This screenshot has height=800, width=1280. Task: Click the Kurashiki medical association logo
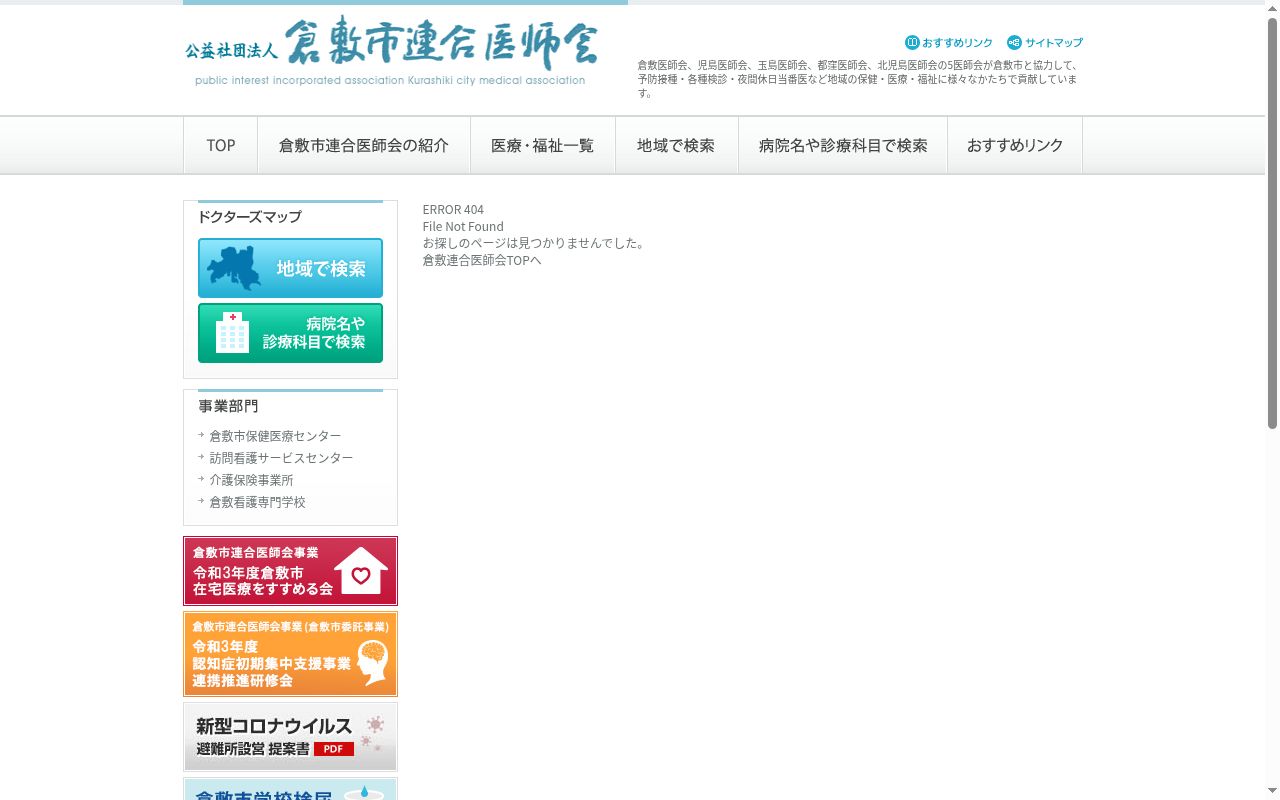point(391,52)
